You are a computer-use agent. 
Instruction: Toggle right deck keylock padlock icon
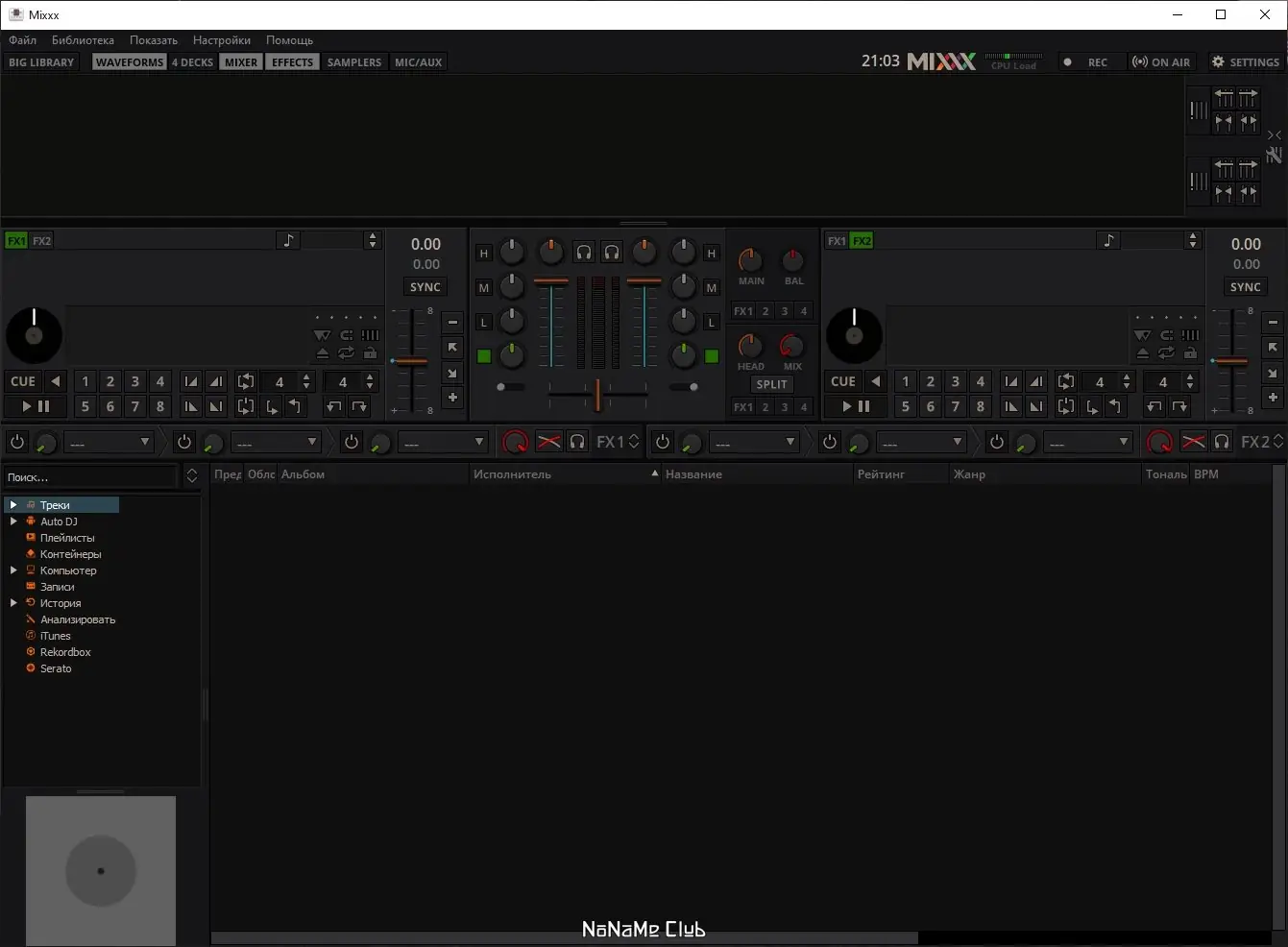tap(1190, 353)
